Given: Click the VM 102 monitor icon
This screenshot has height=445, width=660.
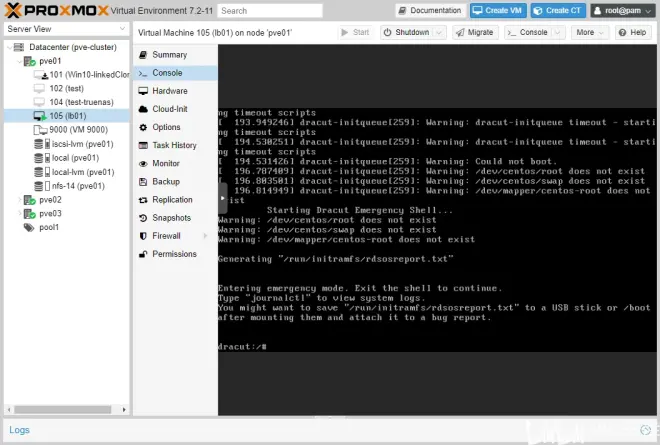Looking at the screenshot, I should [39, 88].
